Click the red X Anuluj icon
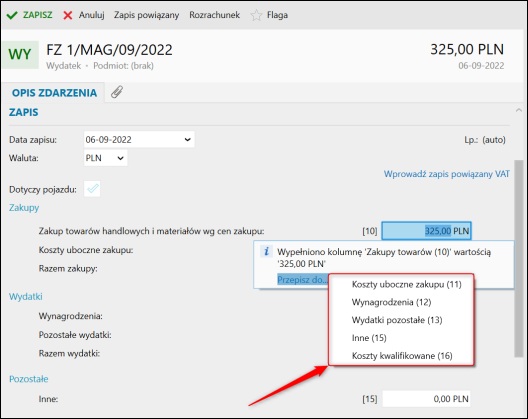Viewport: 528px width, 419px height. [x=68, y=15]
